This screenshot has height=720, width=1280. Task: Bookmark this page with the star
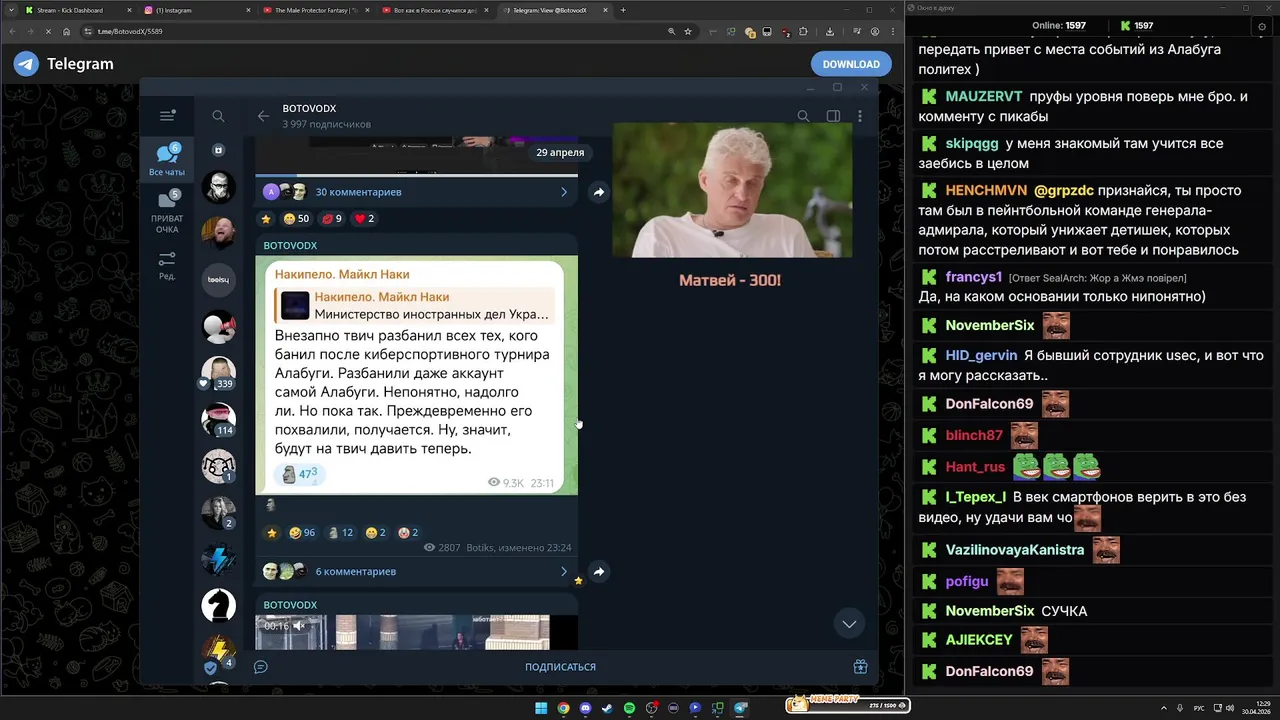(688, 31)
